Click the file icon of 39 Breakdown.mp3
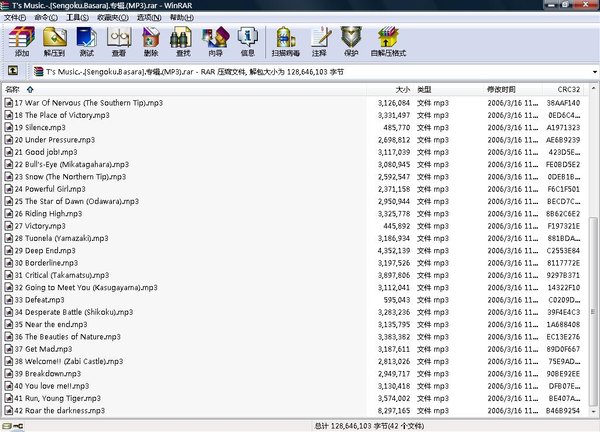 tap(8, 373)
